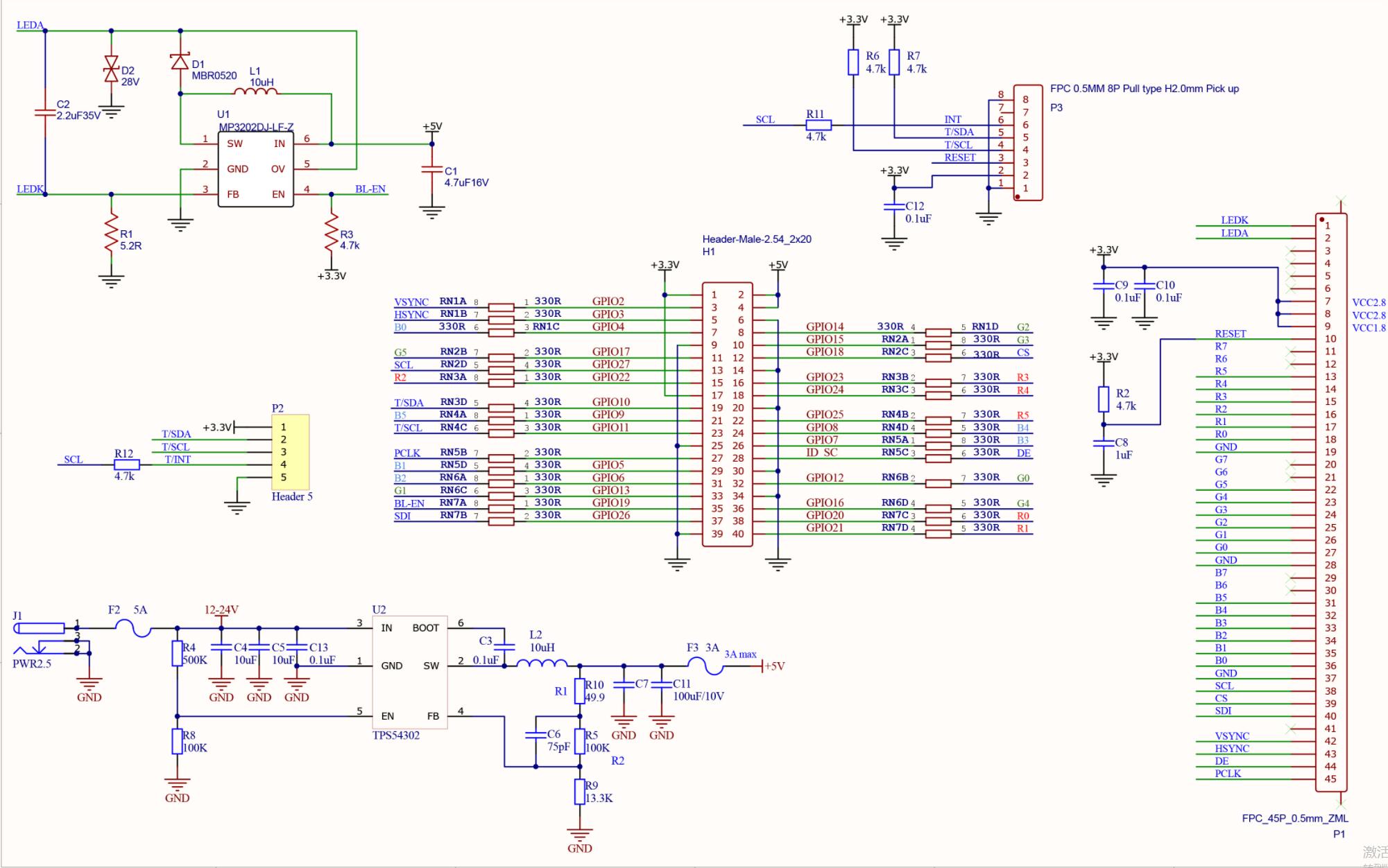Click the D2 28V zener diode symbol
Screen dimensions: 1388x868
[111, 69]
